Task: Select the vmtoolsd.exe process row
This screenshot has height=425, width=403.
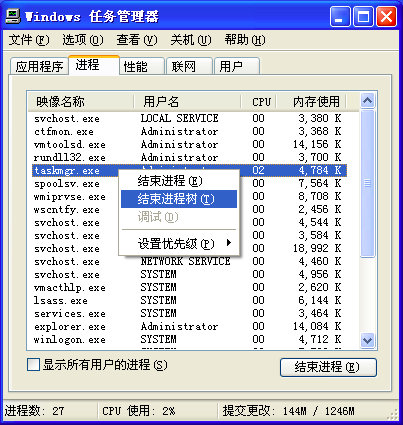Action: 189,144
